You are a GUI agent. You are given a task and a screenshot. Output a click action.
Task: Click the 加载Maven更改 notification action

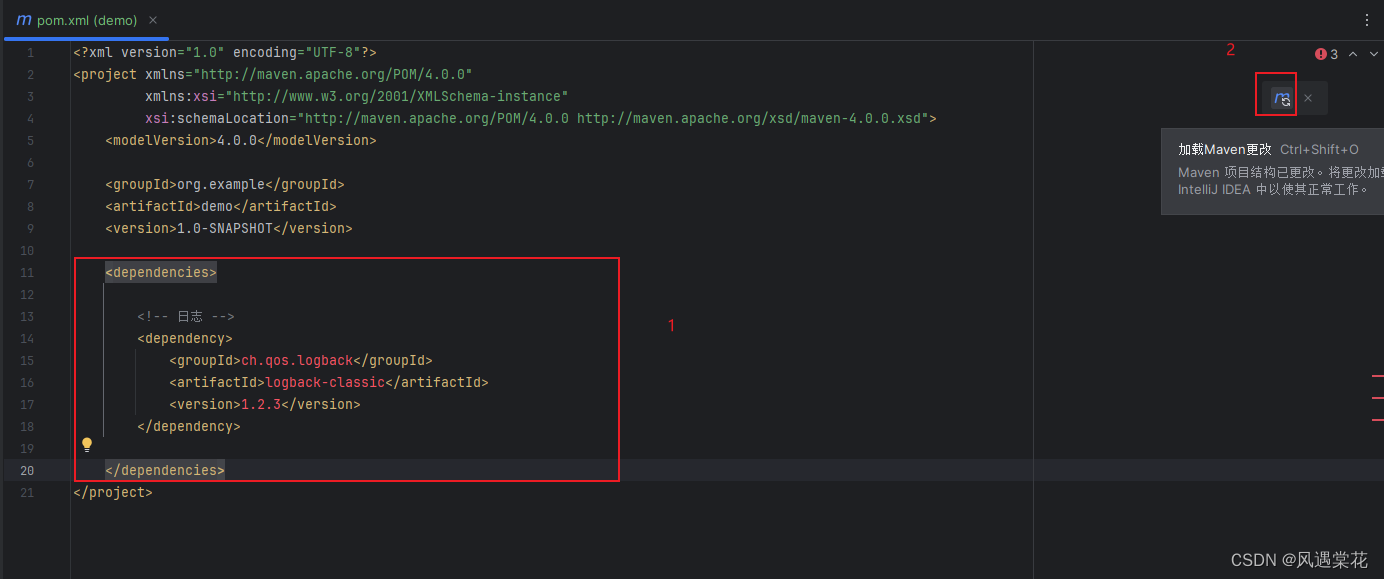click(1224, 148)
